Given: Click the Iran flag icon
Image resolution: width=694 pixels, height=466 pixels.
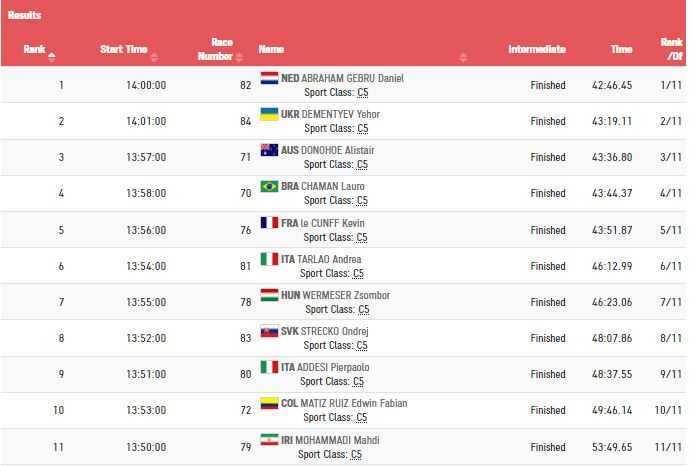Looking at the screenshot, I should (x=269, y=440).
